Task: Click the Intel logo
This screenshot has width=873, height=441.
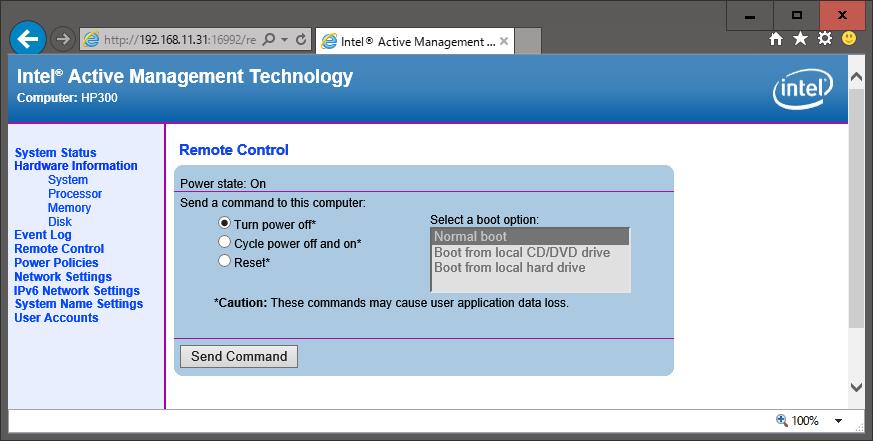Action: pyautogui.click(x=803, y=89)
